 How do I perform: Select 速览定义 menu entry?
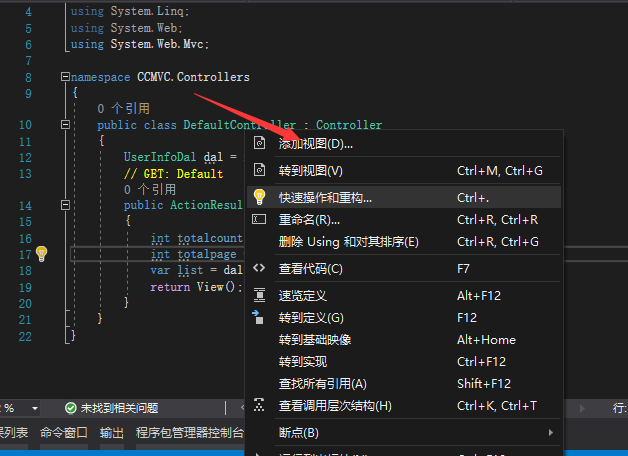pyautogui.click(x=404, y=295)
